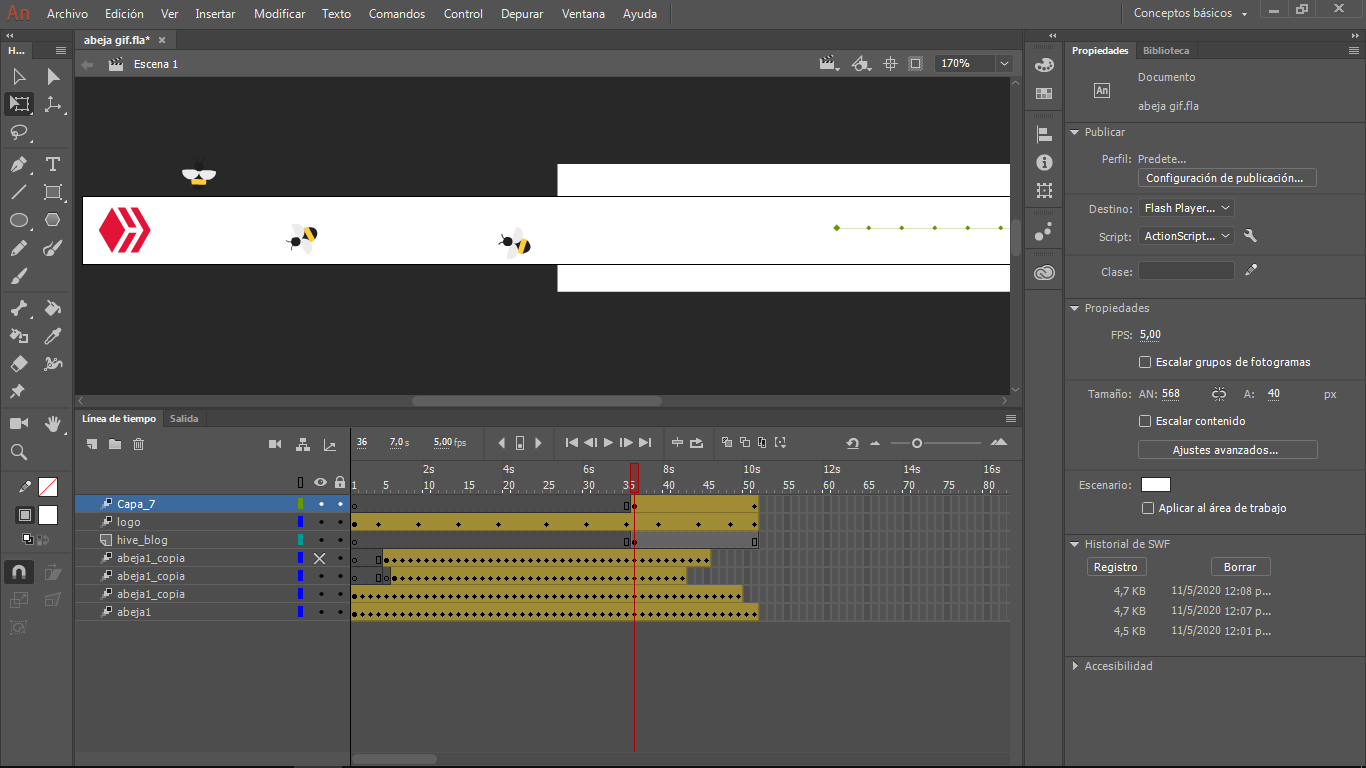Image resolution: width=1366 pixels, height=768 pixels.
Task: Open the Destino Flash Player dropdown
Action: point(1186,208)
